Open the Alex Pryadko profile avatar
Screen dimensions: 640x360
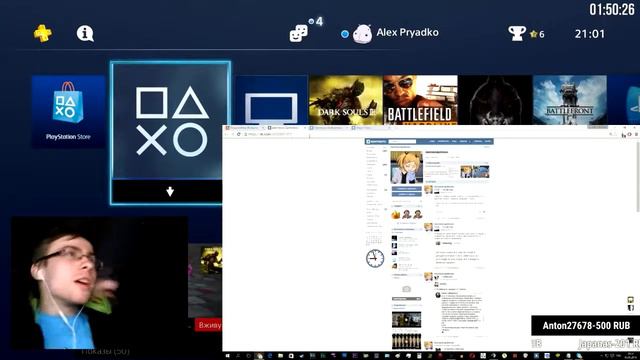pos(362,33)
